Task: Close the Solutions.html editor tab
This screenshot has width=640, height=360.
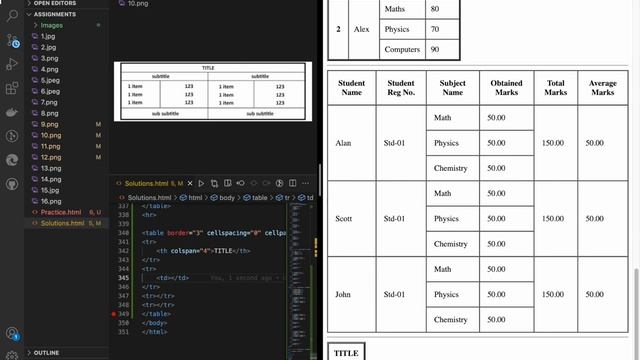Action: tap(190, 183)
